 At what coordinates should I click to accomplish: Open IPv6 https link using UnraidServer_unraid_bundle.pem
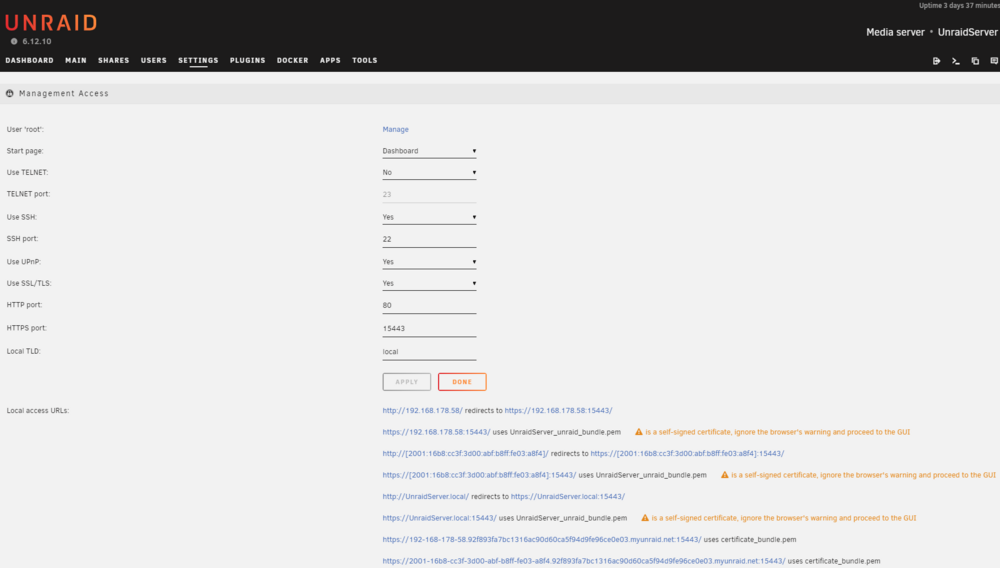tap(479, 475)
